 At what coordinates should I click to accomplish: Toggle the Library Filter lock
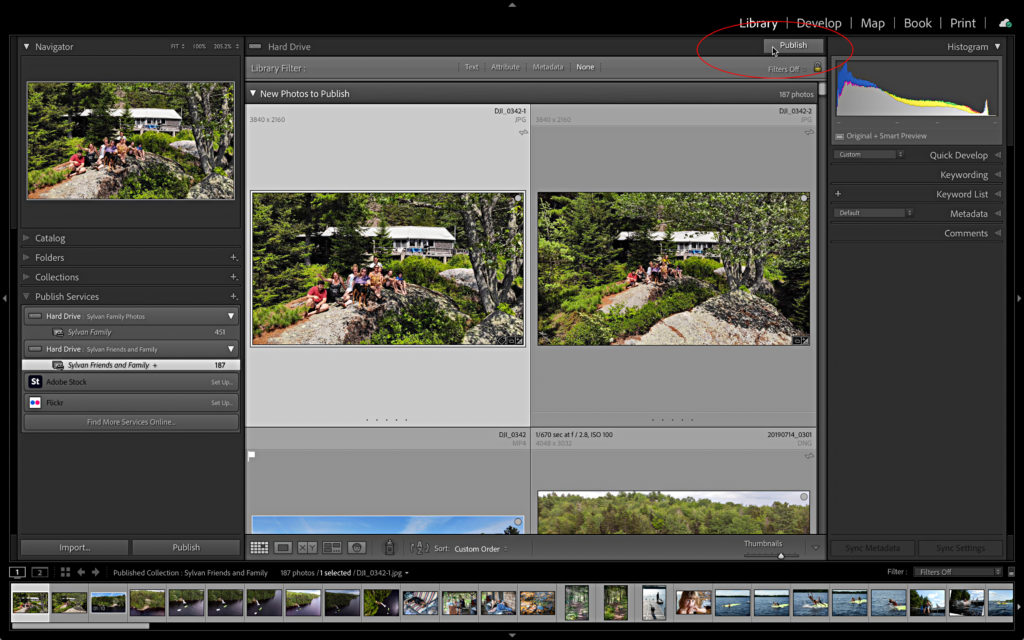point(817,67)
